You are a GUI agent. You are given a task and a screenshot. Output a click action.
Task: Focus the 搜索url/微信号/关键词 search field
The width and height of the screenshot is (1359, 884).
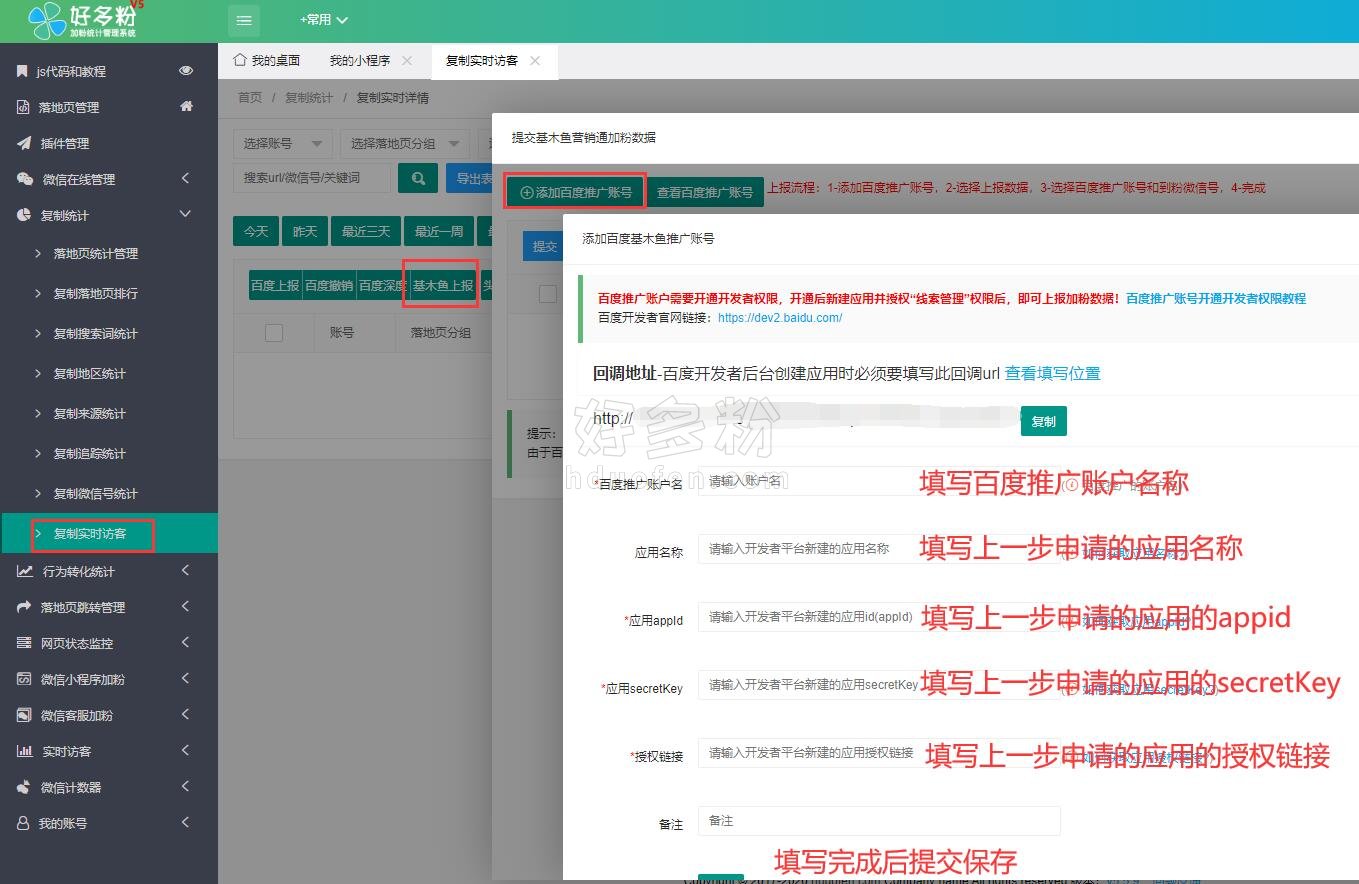[311, 178]
